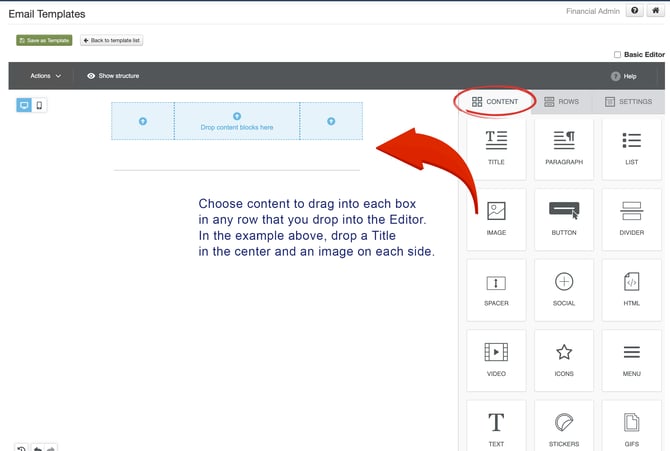Select the Icons content block
The image size is (670, 451).
564,360
